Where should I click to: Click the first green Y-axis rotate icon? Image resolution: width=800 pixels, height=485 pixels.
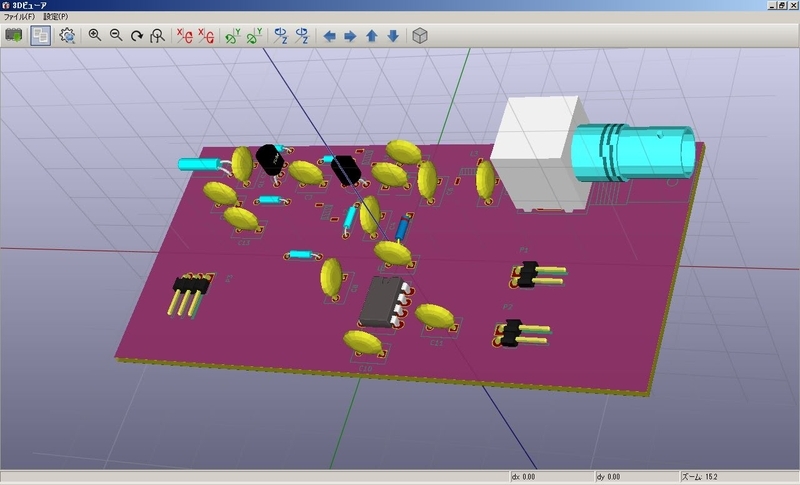point(232,36)
